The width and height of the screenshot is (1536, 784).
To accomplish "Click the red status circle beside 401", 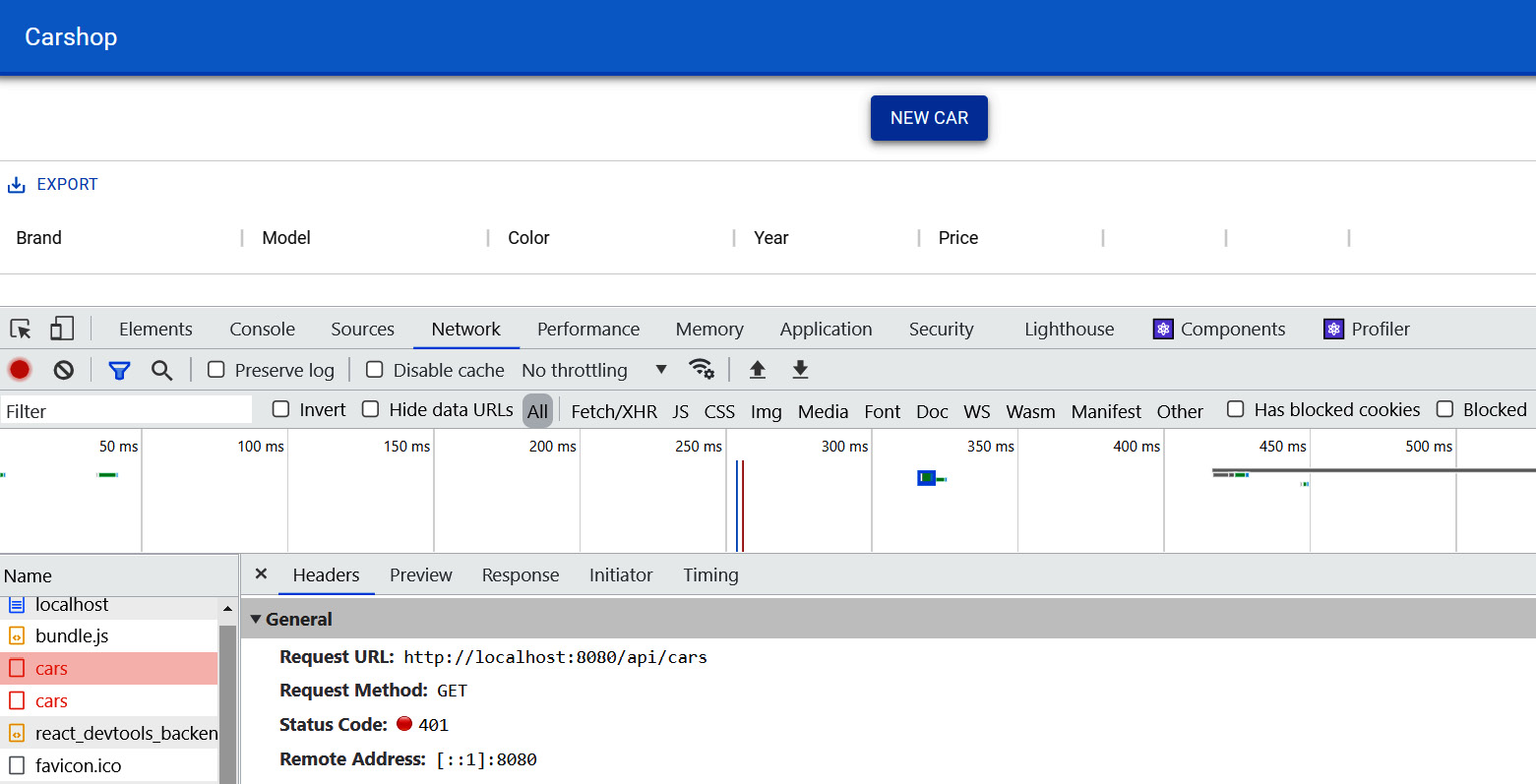I will click(x=404, y=724).
